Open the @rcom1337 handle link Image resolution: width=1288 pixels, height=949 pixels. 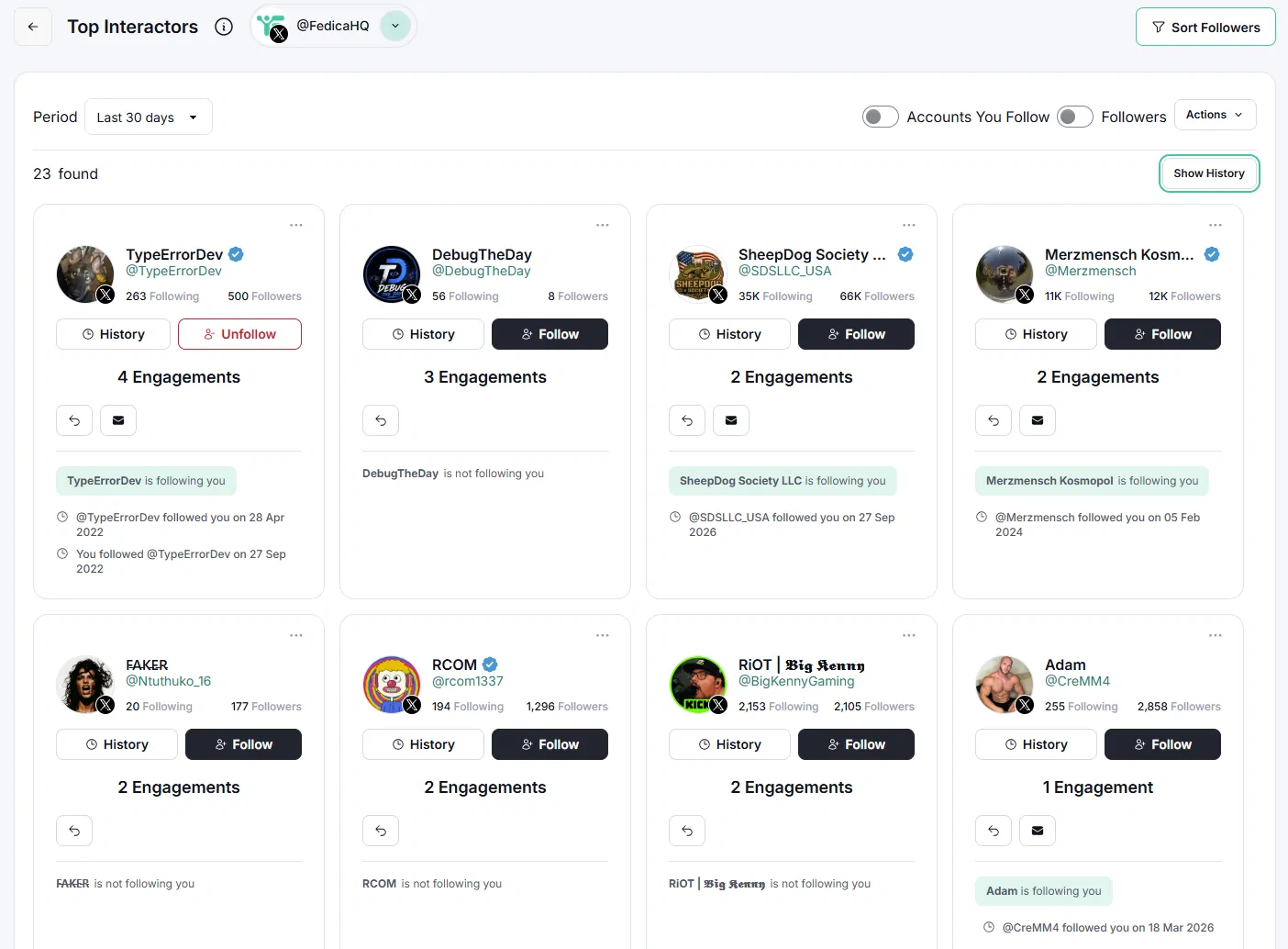click(468, 681)
